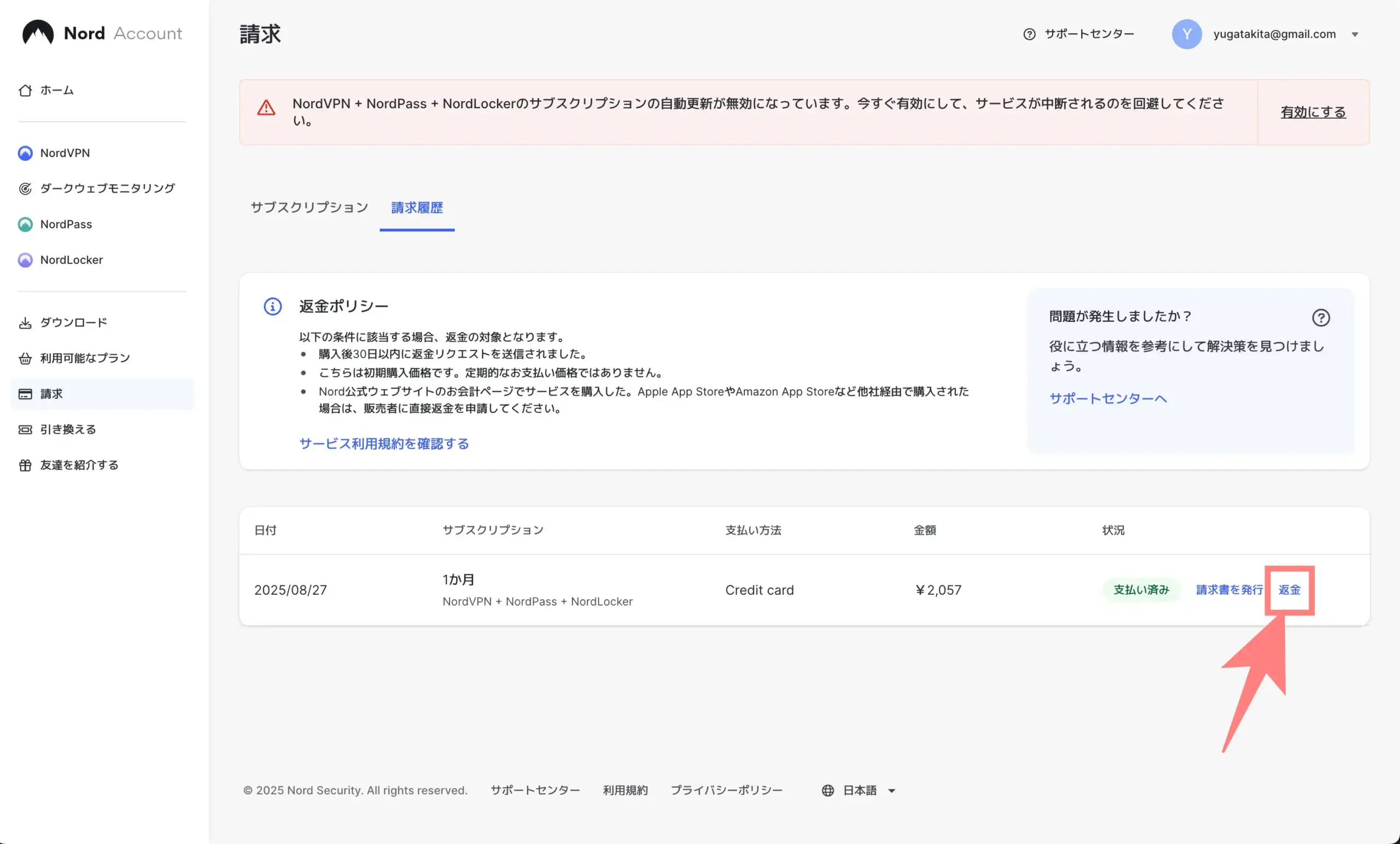Open the 日本語 language dropdown
The image size is (1400, 844).
click(x=859, y=790)
